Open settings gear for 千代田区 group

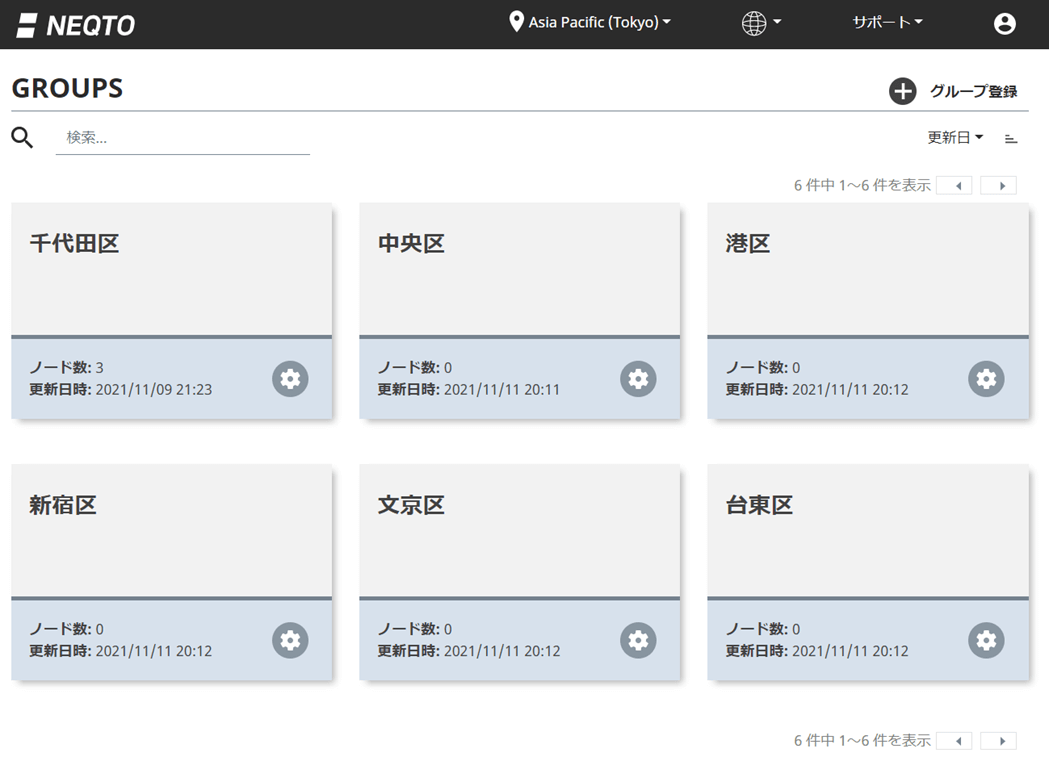(x=290, y=379)
